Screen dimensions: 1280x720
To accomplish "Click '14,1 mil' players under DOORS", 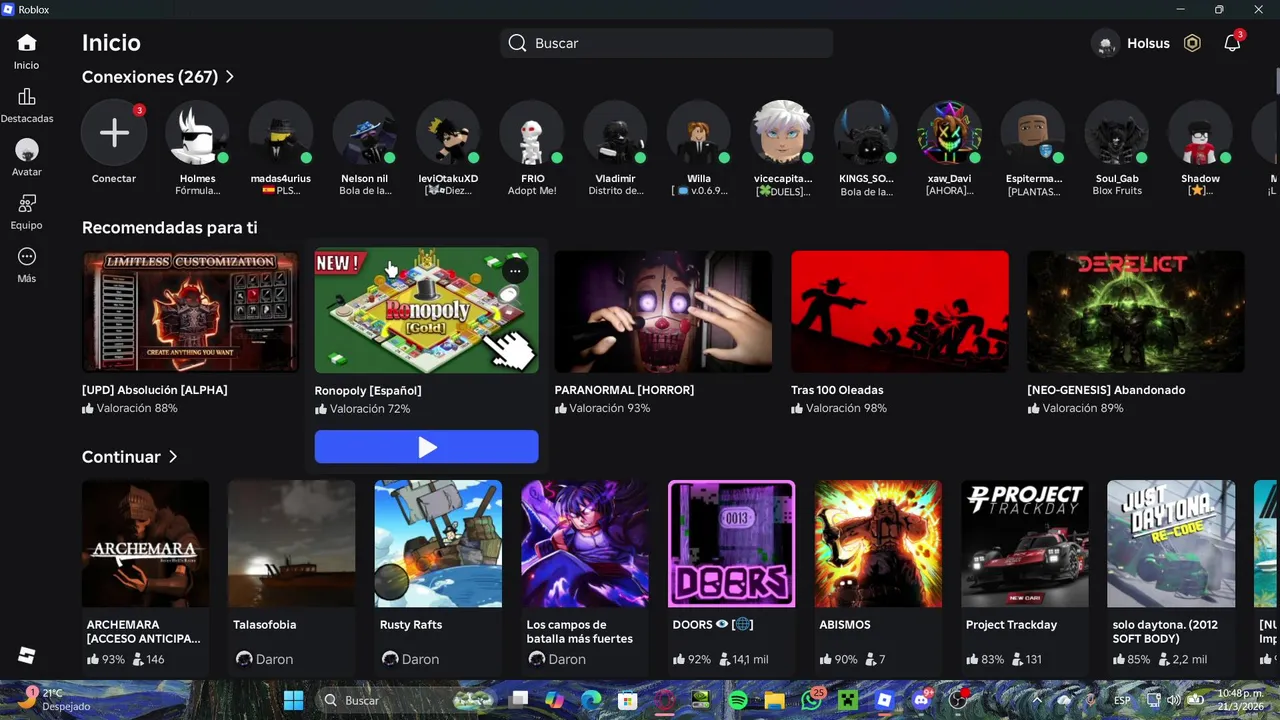I will tap(750, 659).
